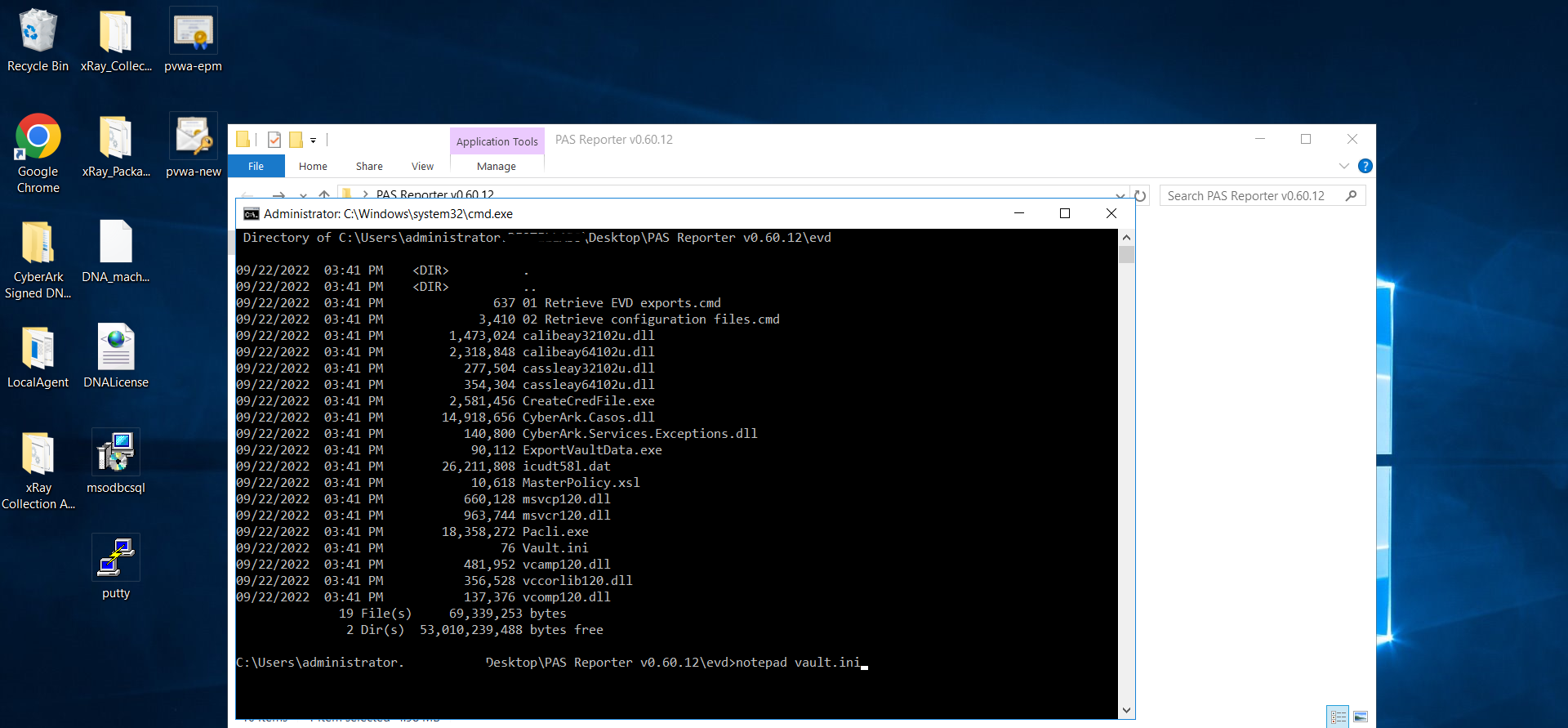This screenshot has height=728, width=1568.
Task: Minimize the PAS Reporter Explorer window
Action: click(1260, 139)
